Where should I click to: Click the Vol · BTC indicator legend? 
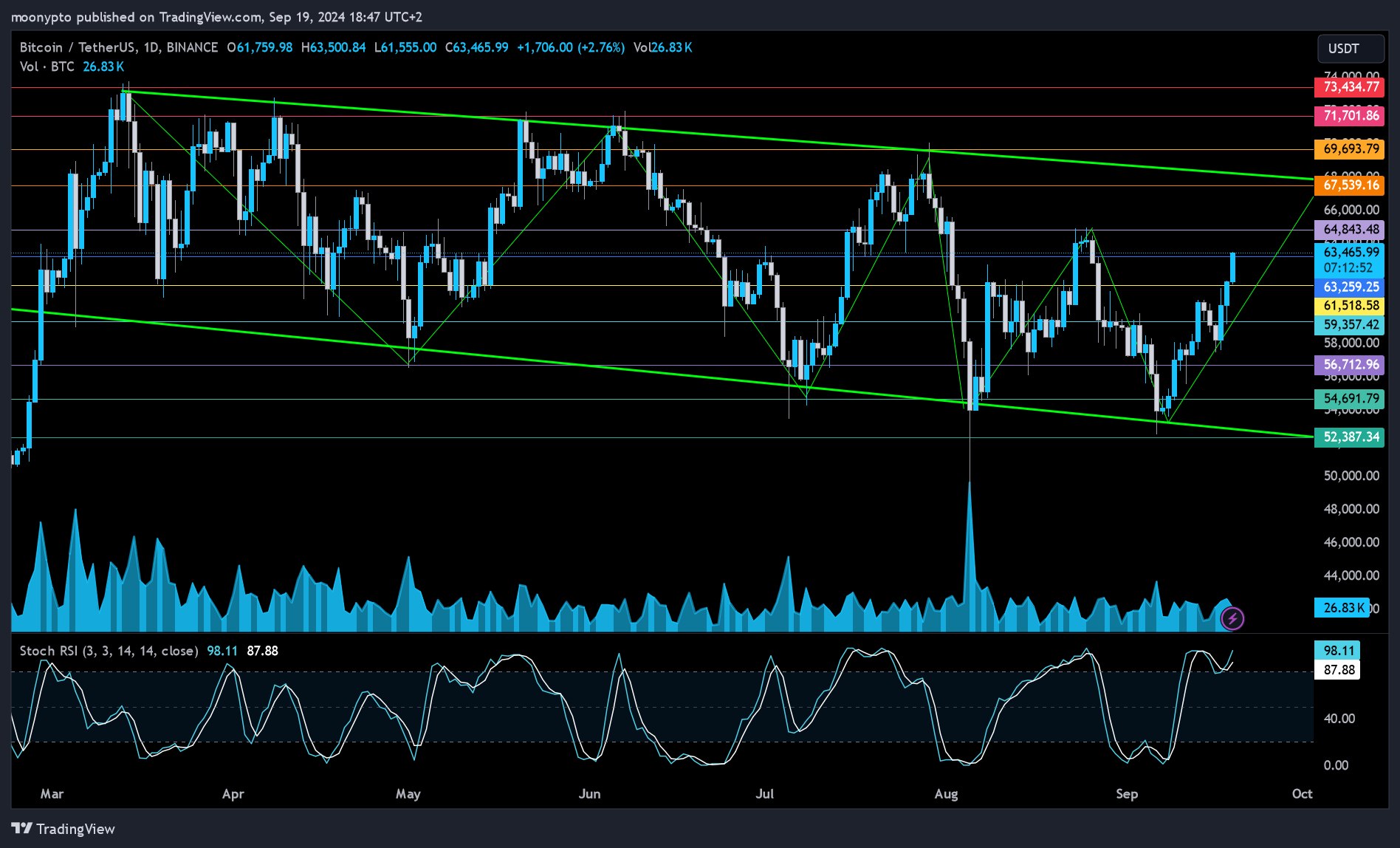click(x=47, y=66)
